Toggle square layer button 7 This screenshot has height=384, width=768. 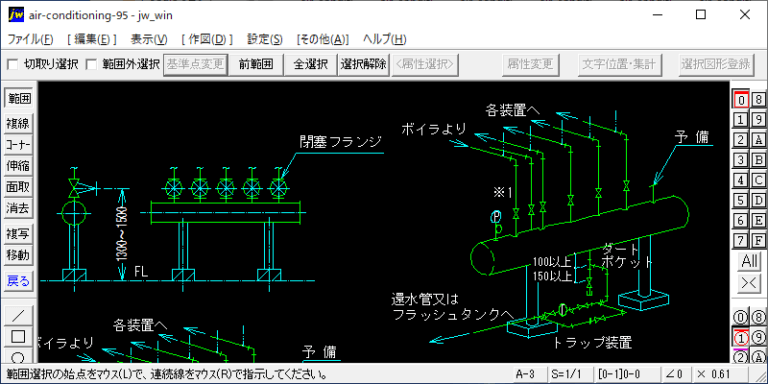point(741,240)
